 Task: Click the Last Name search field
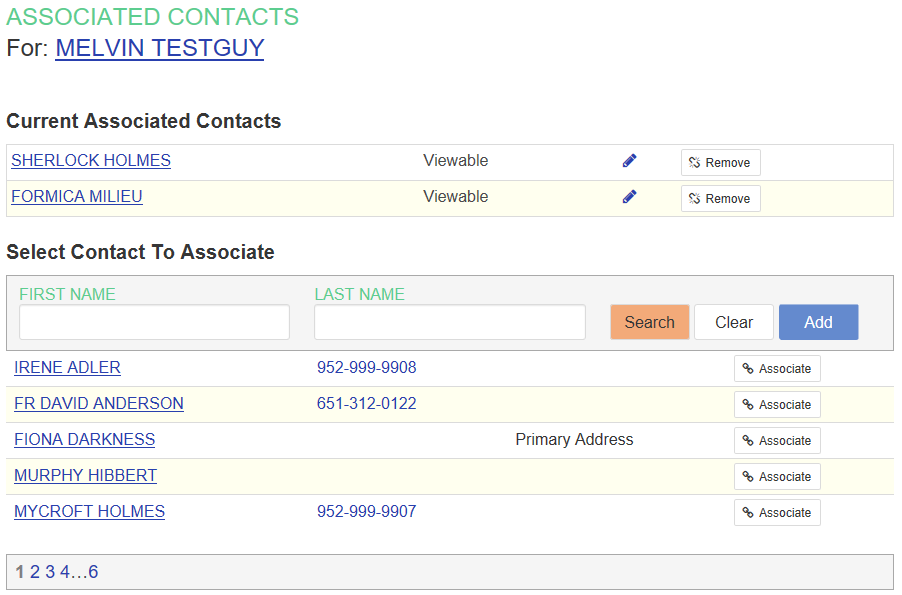[x=449, y=322]
